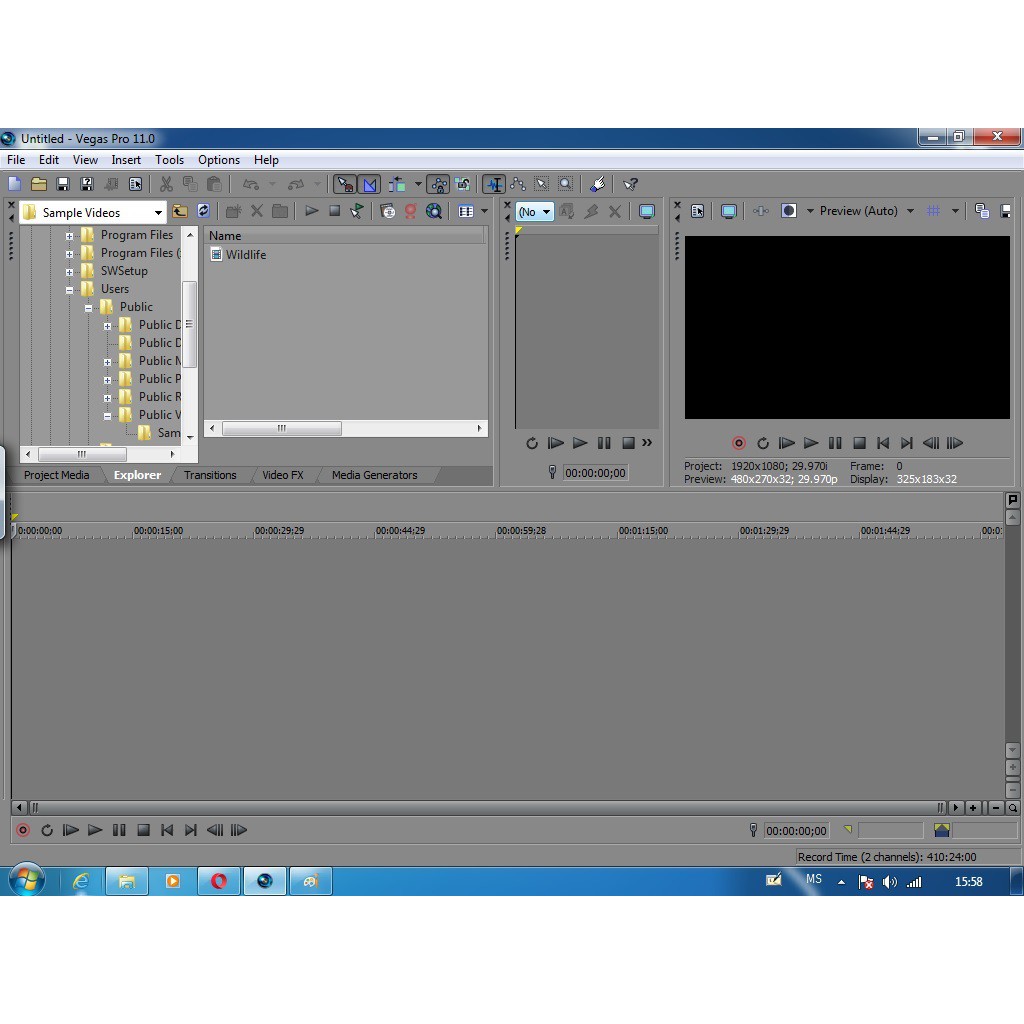Refresh the Explorer file list

203,211
